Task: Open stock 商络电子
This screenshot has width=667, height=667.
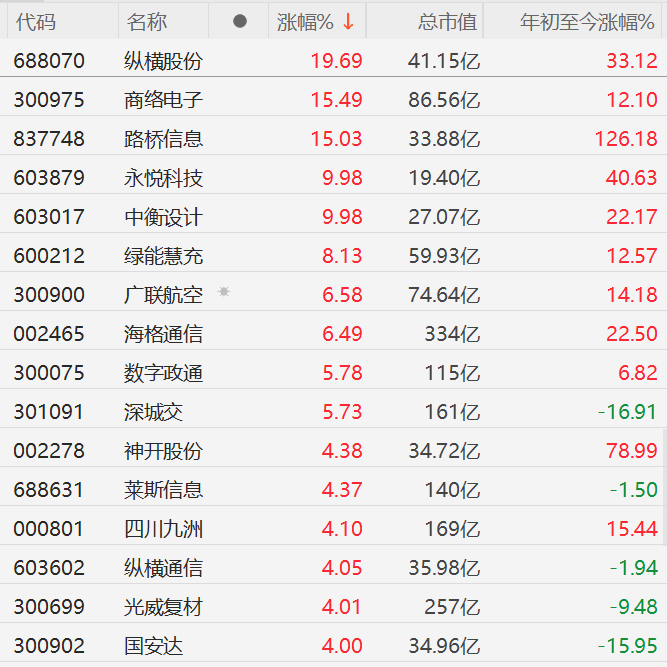Action: pyautogui.click(x=163, y=100)
